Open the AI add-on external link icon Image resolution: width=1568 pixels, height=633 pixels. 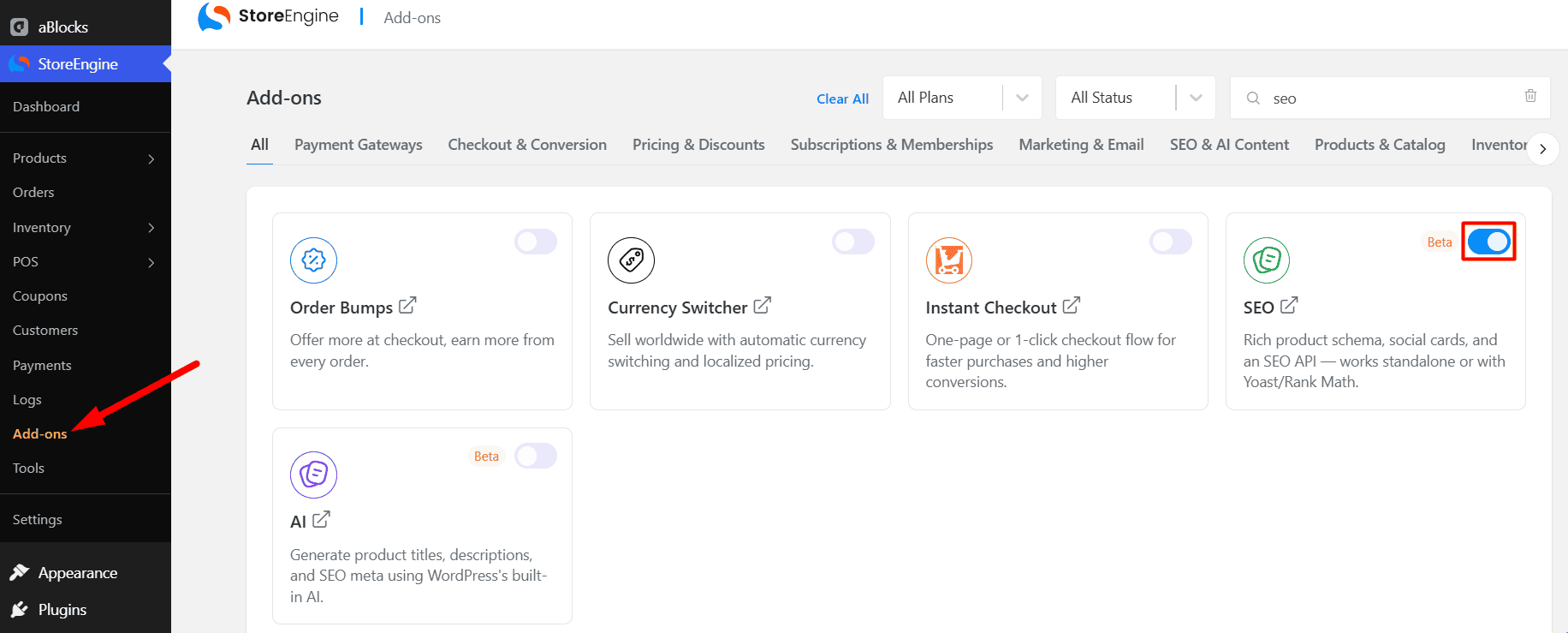pos(321,520)
